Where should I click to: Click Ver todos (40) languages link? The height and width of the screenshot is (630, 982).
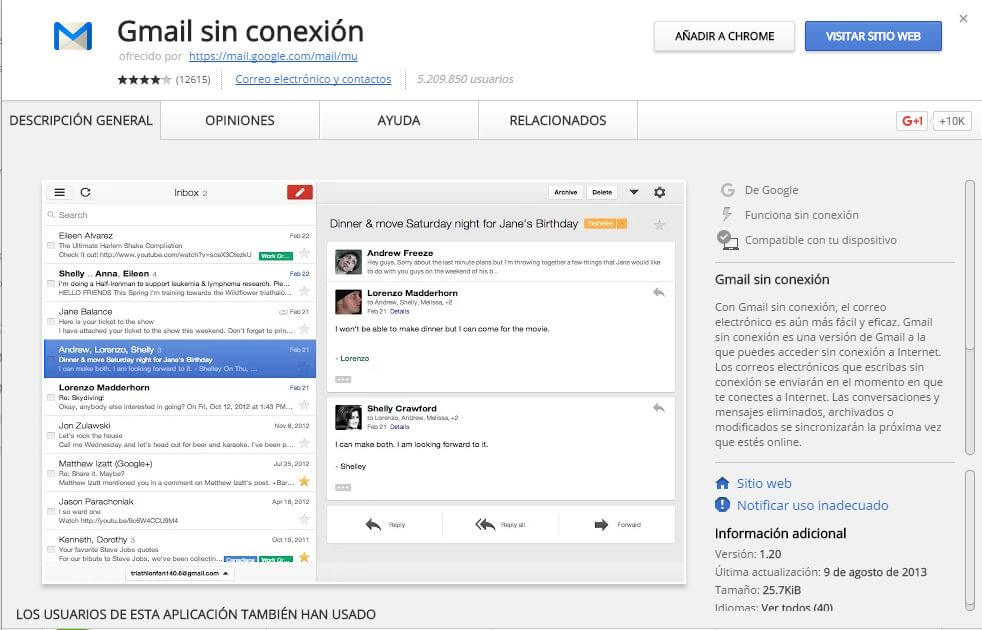(797, 607)
